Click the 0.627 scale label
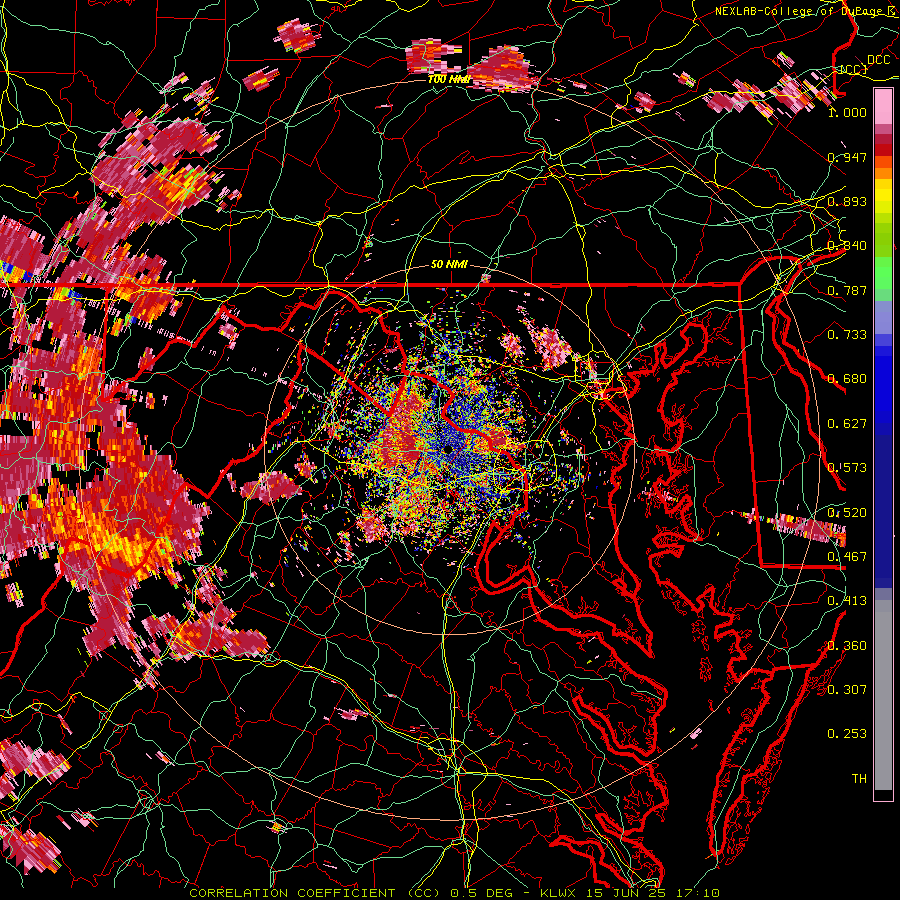900x900 pixels. 847,423
